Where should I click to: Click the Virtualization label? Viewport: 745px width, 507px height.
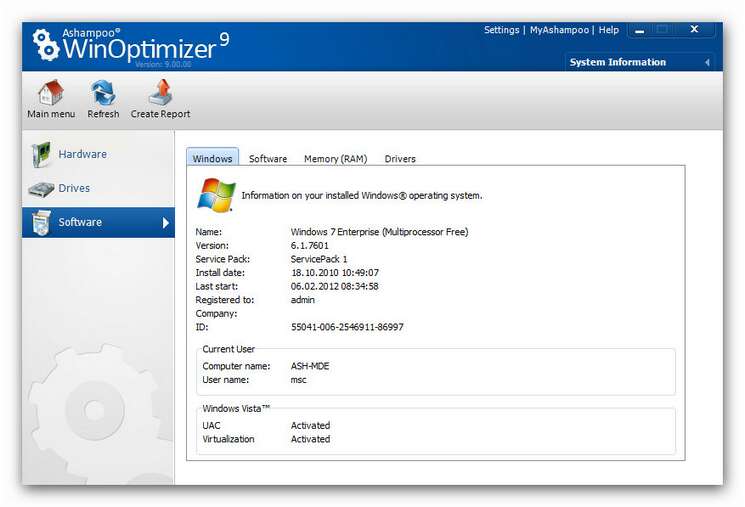point(229,440)
